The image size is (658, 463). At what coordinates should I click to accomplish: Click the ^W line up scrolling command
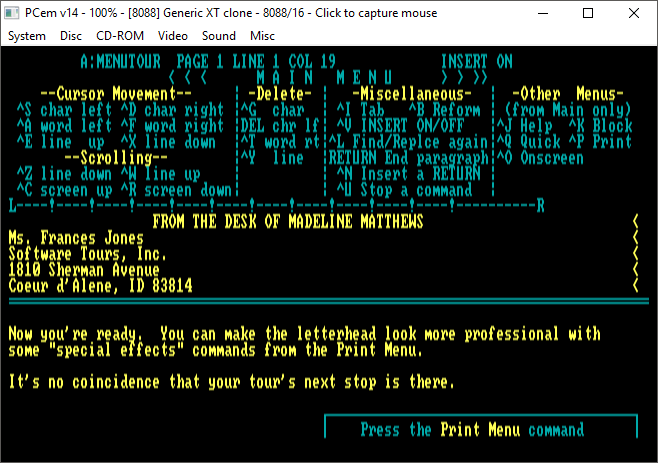(x=160, y=174)
